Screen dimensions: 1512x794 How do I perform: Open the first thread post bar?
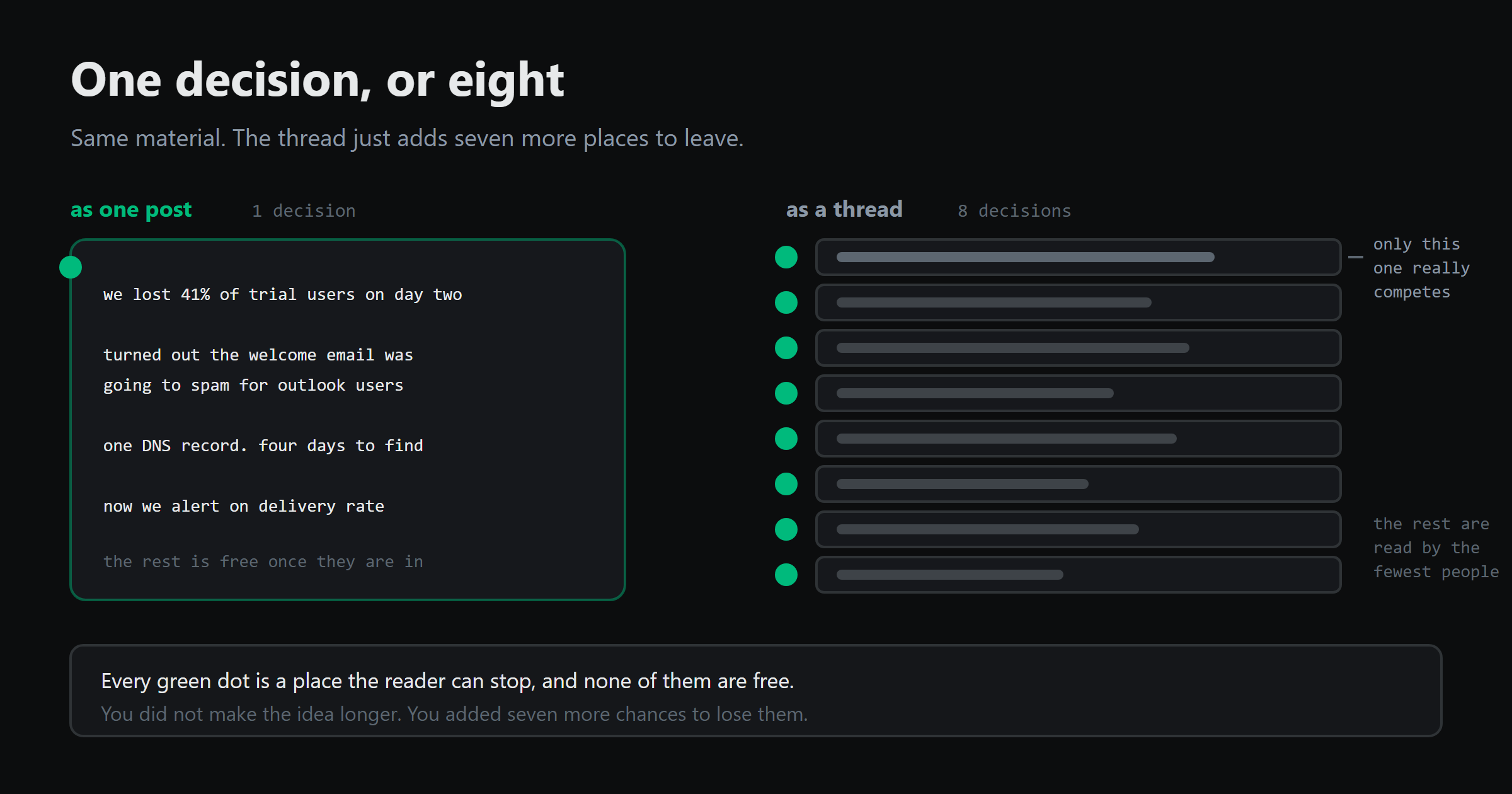click(x=1078, y=257)
